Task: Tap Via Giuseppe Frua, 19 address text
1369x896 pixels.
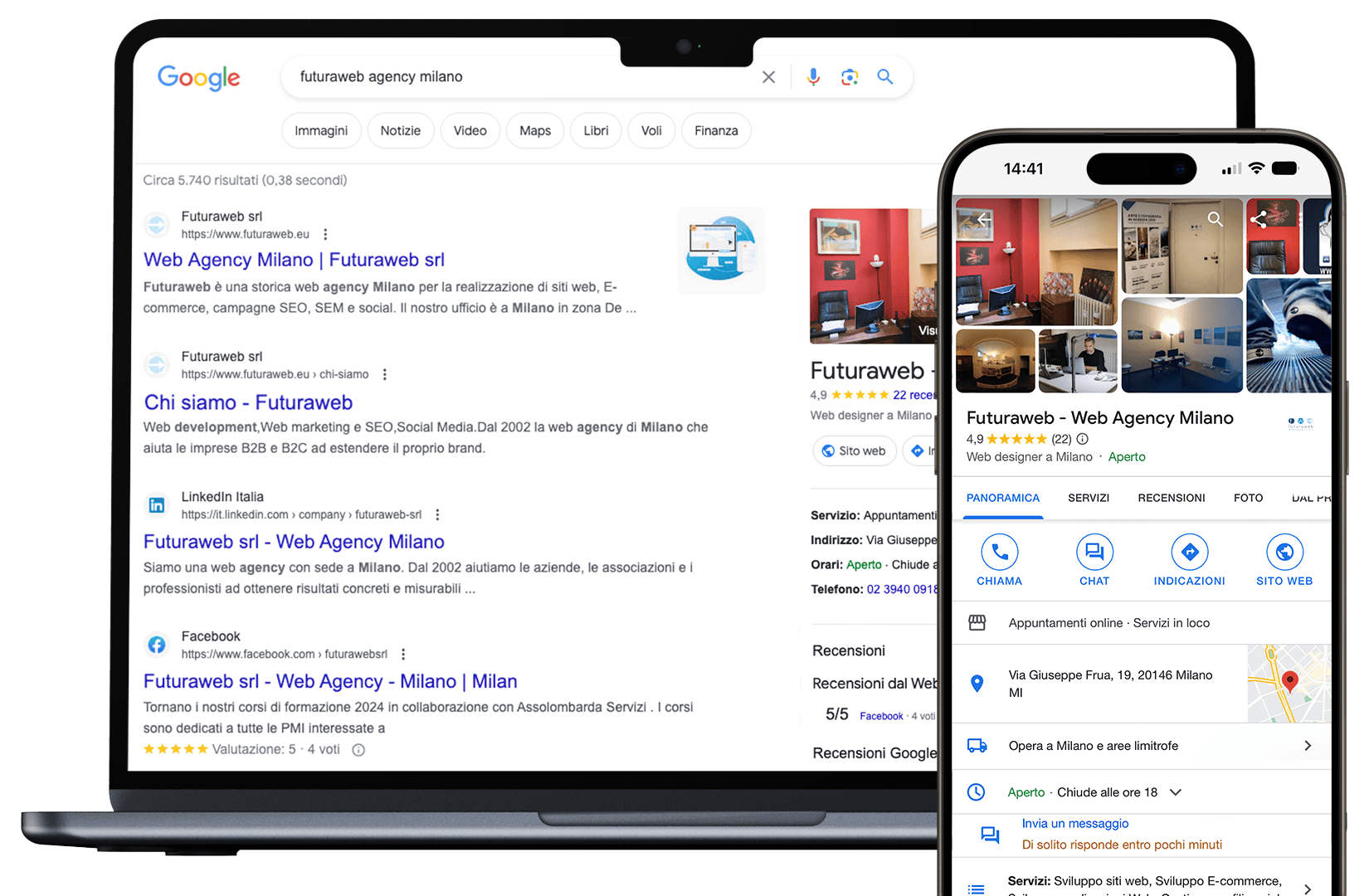Action: (x=1110, y=684)
